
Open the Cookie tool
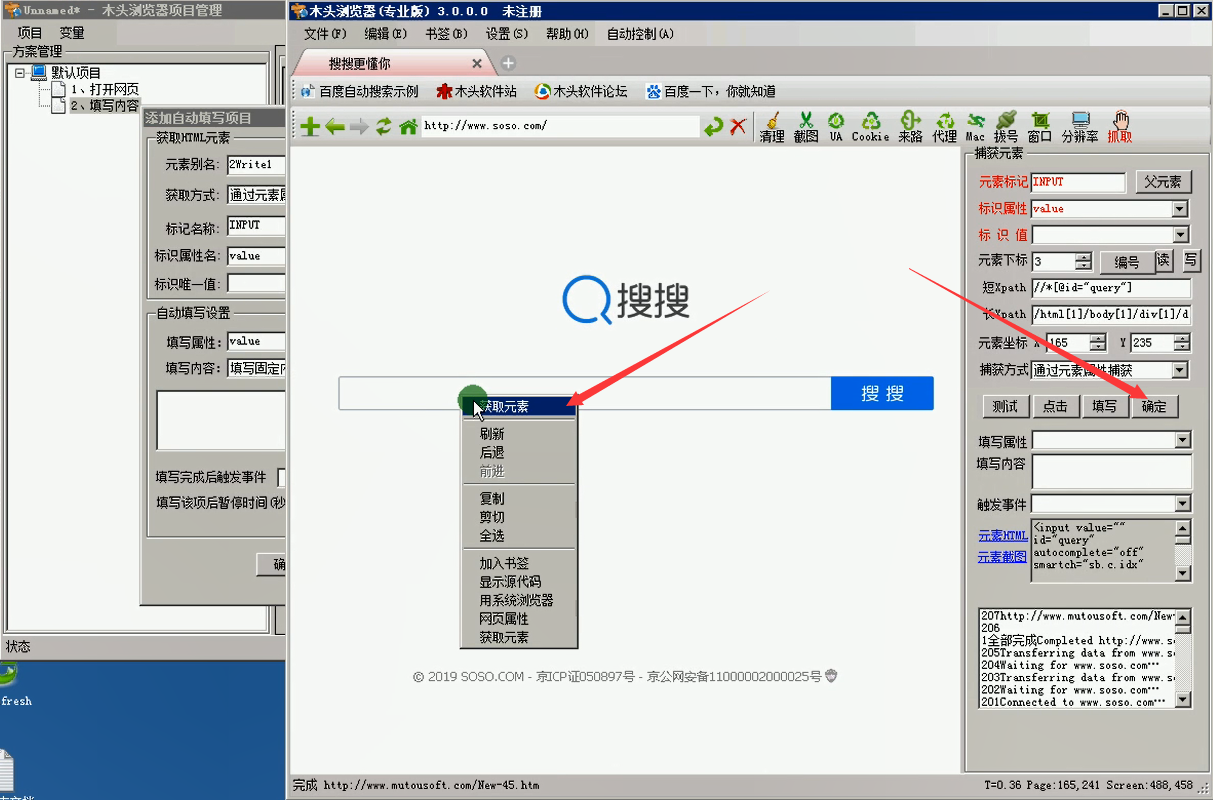point(870,127)
